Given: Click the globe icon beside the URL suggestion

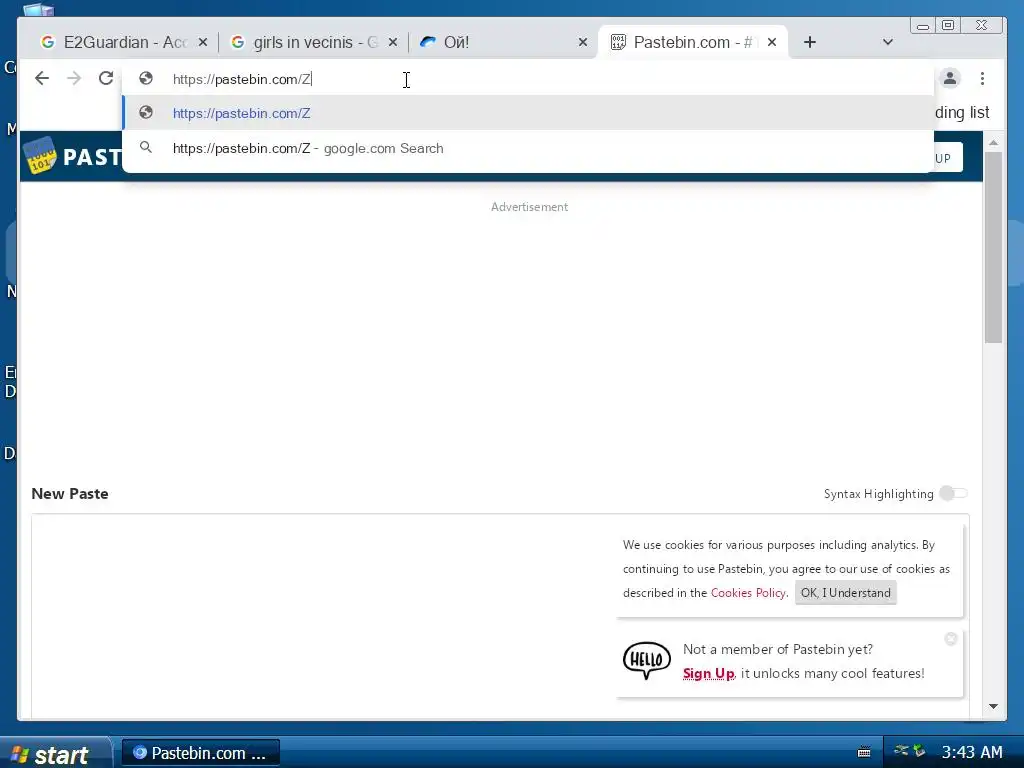Looking at the screenshot, I should click(x=146, y=112).
